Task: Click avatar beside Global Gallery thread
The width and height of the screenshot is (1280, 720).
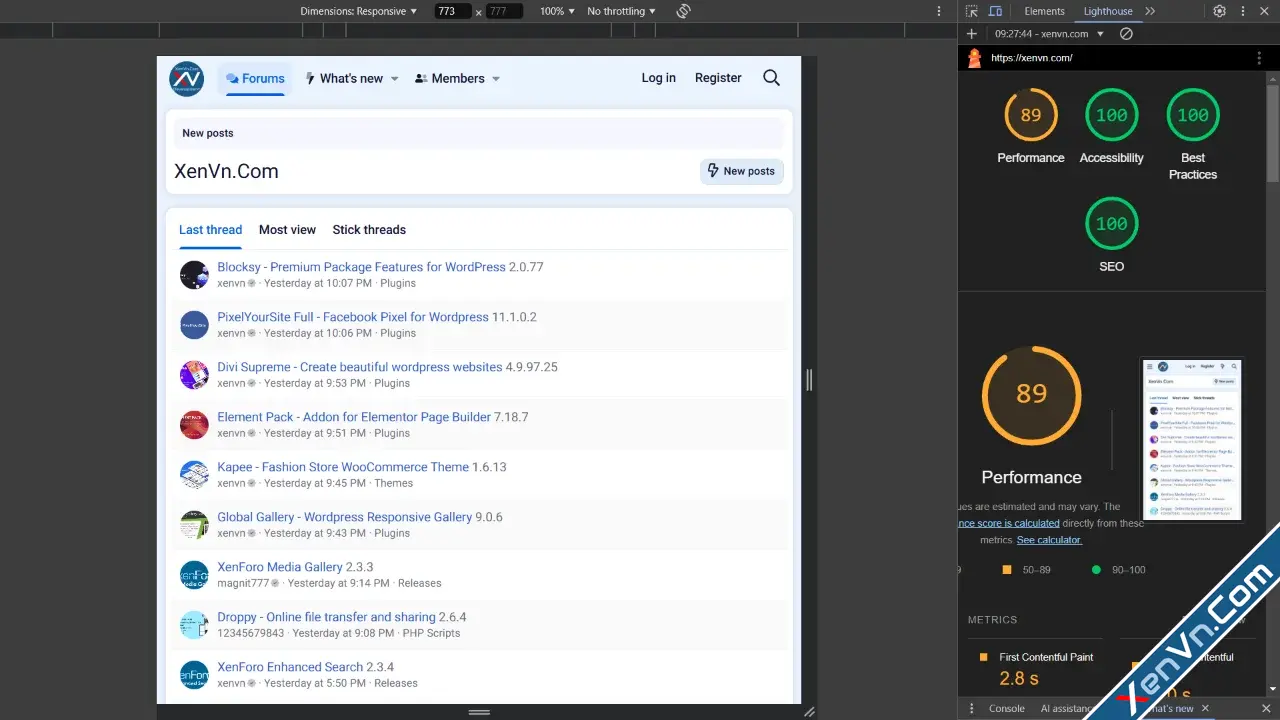Action: point(194,525)
